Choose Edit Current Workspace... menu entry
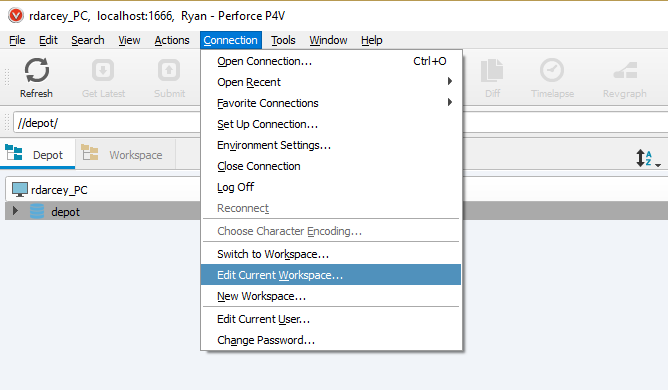Screen dimensions: 668x391 [331, 275]
